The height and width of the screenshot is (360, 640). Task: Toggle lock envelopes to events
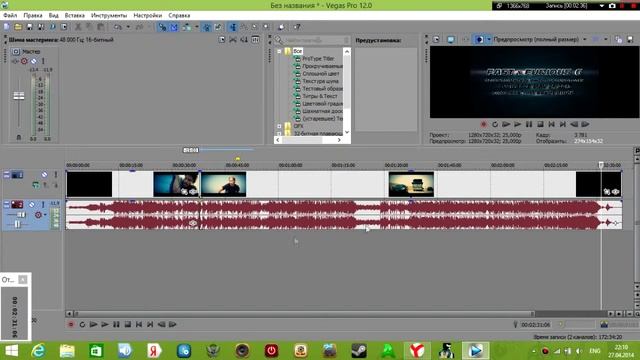(x=207, y=27)
